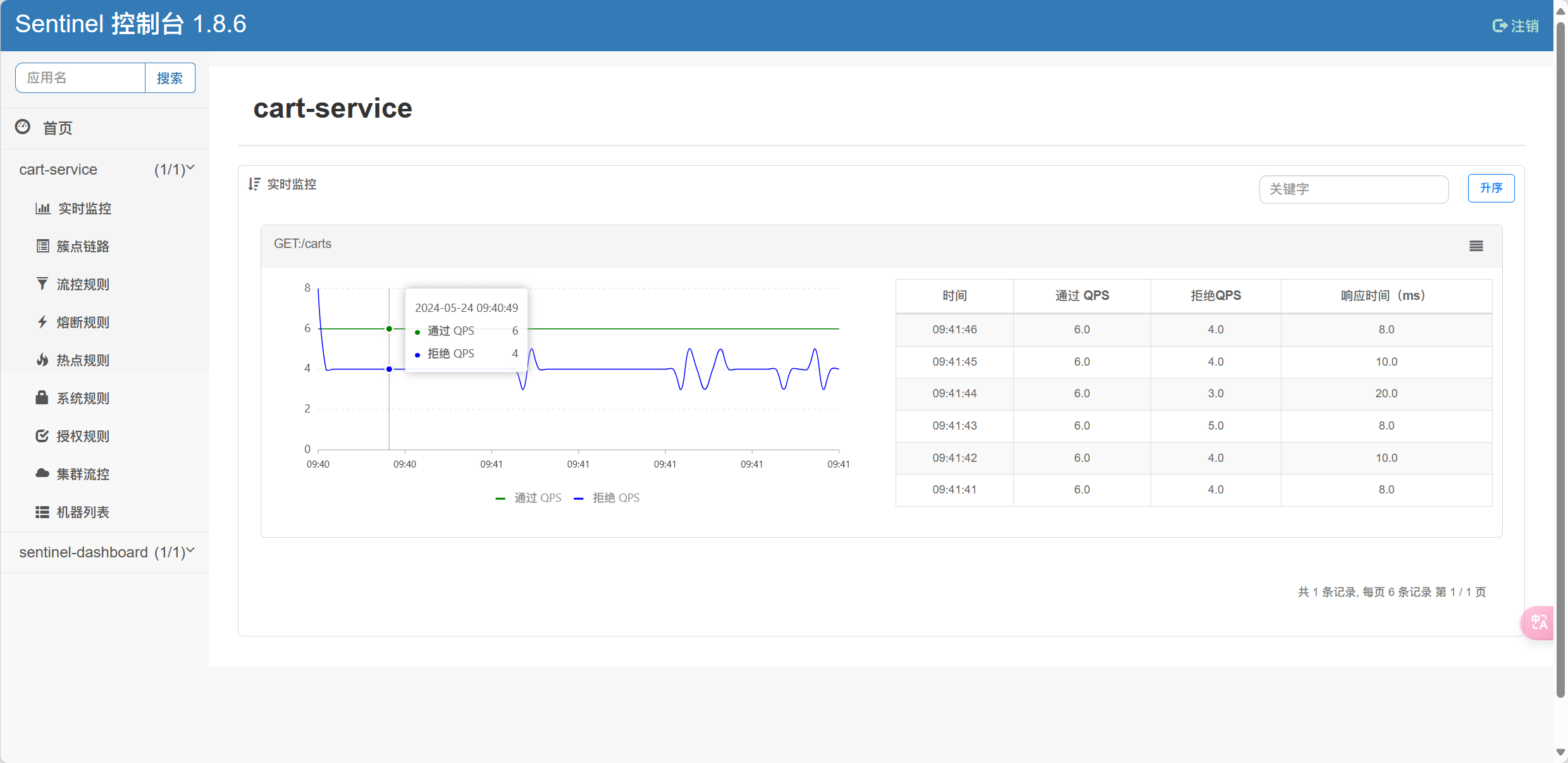Click the 注销 logout link
This screenshot has width=1568, height=763.
point(1516,26)
